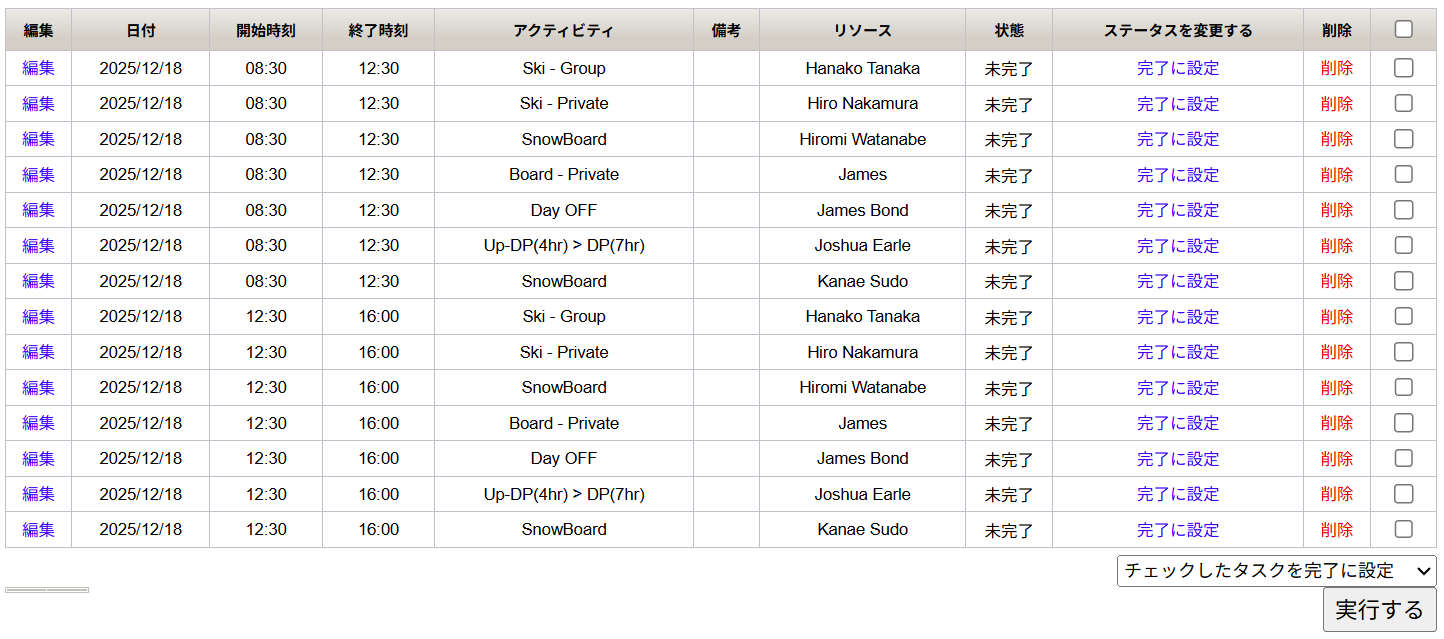Open the チェックしたタスクを完了に設定 dropdown

point(1276,571)
